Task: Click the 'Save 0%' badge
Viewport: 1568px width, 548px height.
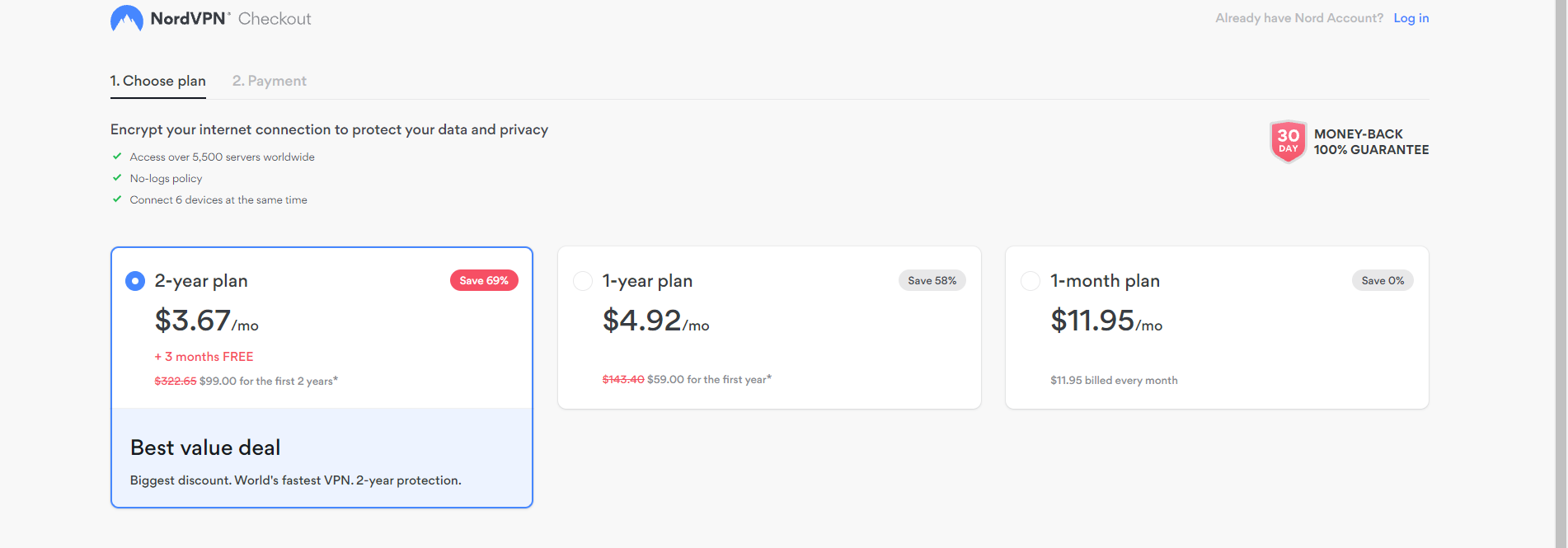Action: click(1383, 280)
